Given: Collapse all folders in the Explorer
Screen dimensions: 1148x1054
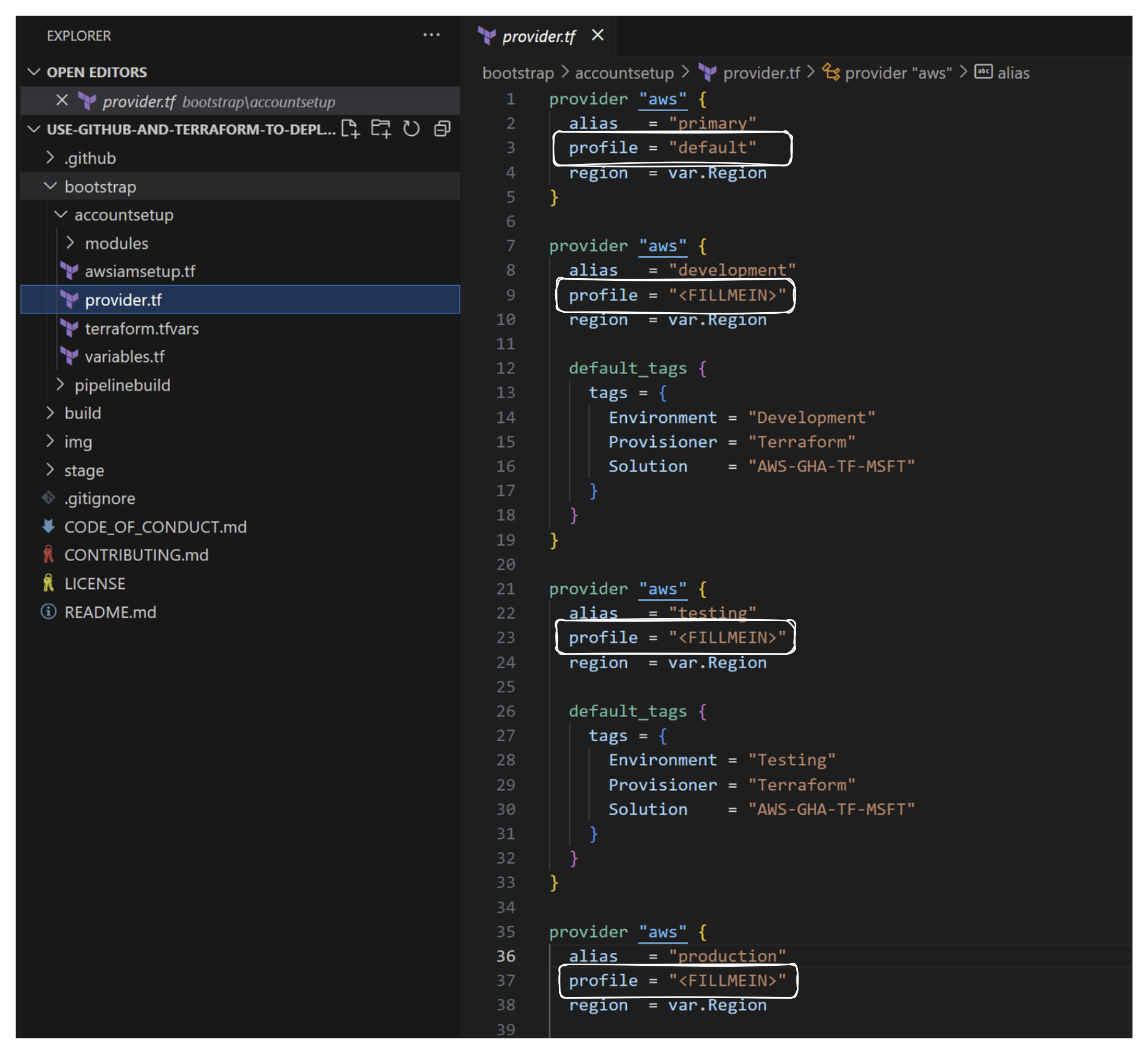Looking at the screenshot, I should tap(443, 128).
